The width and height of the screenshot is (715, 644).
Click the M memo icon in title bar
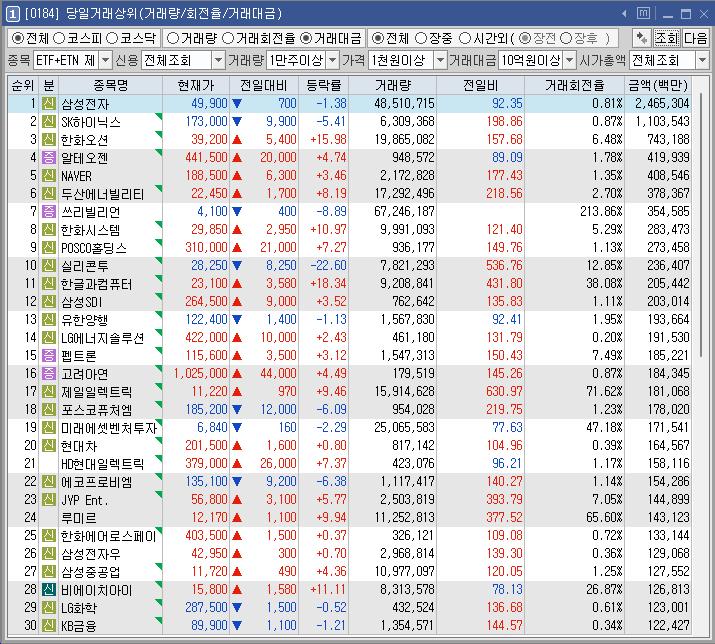(643, 14)
